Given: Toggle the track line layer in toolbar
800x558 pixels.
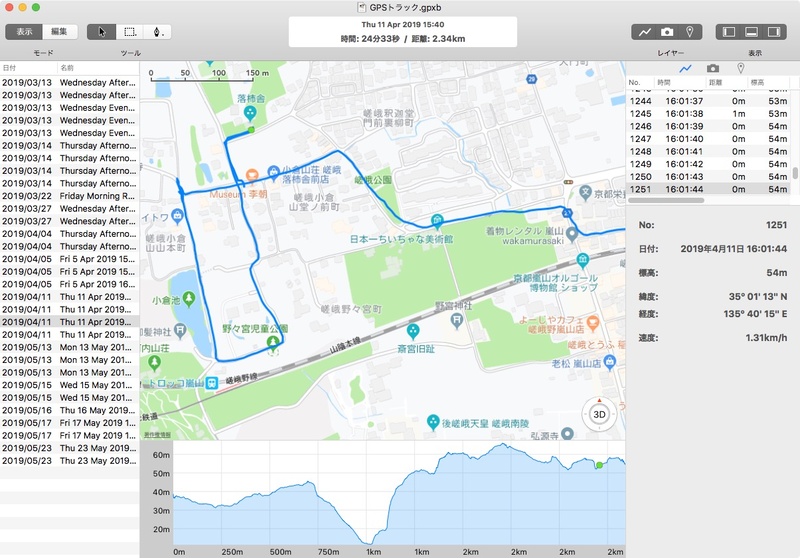Looking at the screenshot, I should pos(644,32).
